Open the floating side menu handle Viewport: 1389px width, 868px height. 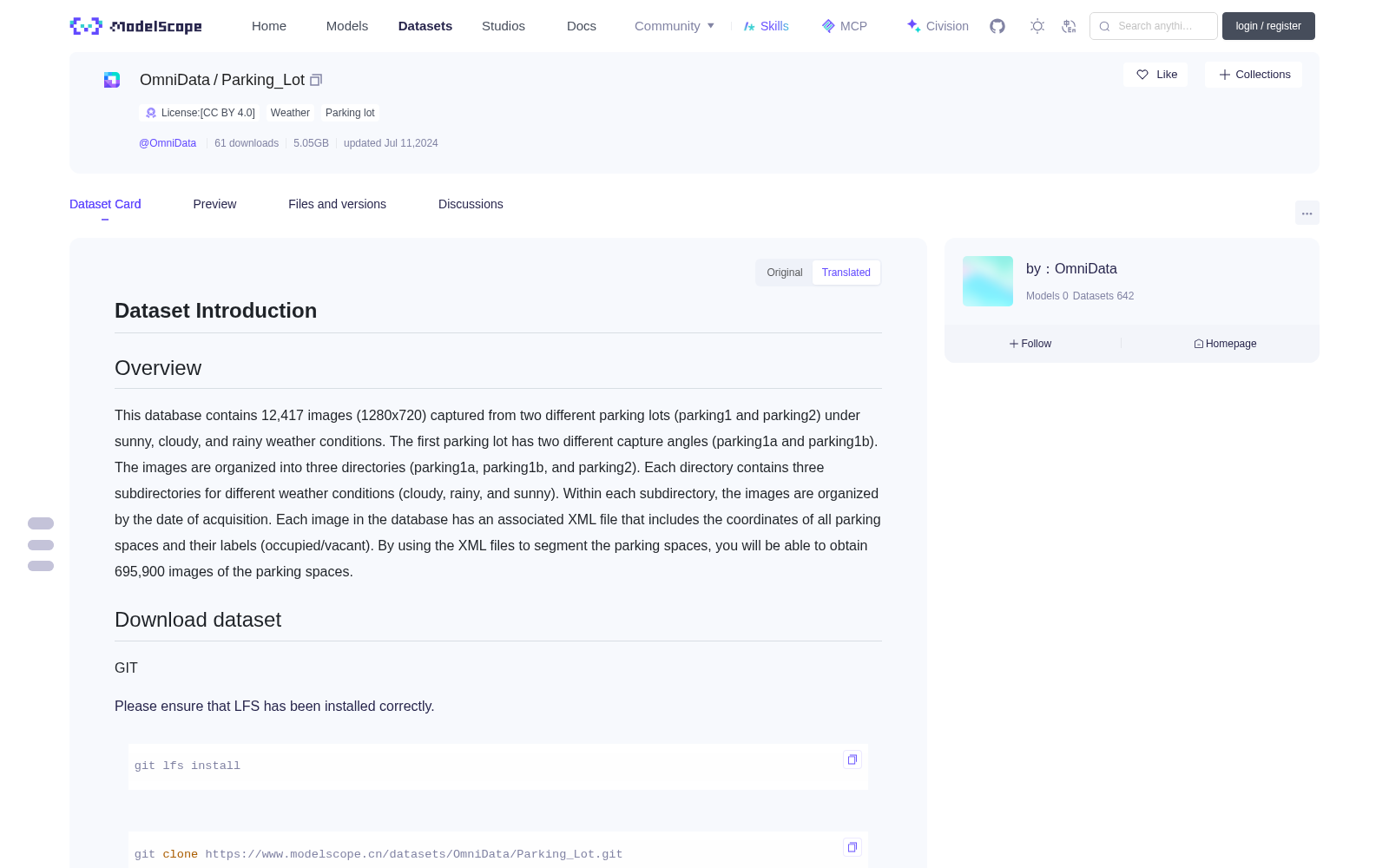point(41,544)
